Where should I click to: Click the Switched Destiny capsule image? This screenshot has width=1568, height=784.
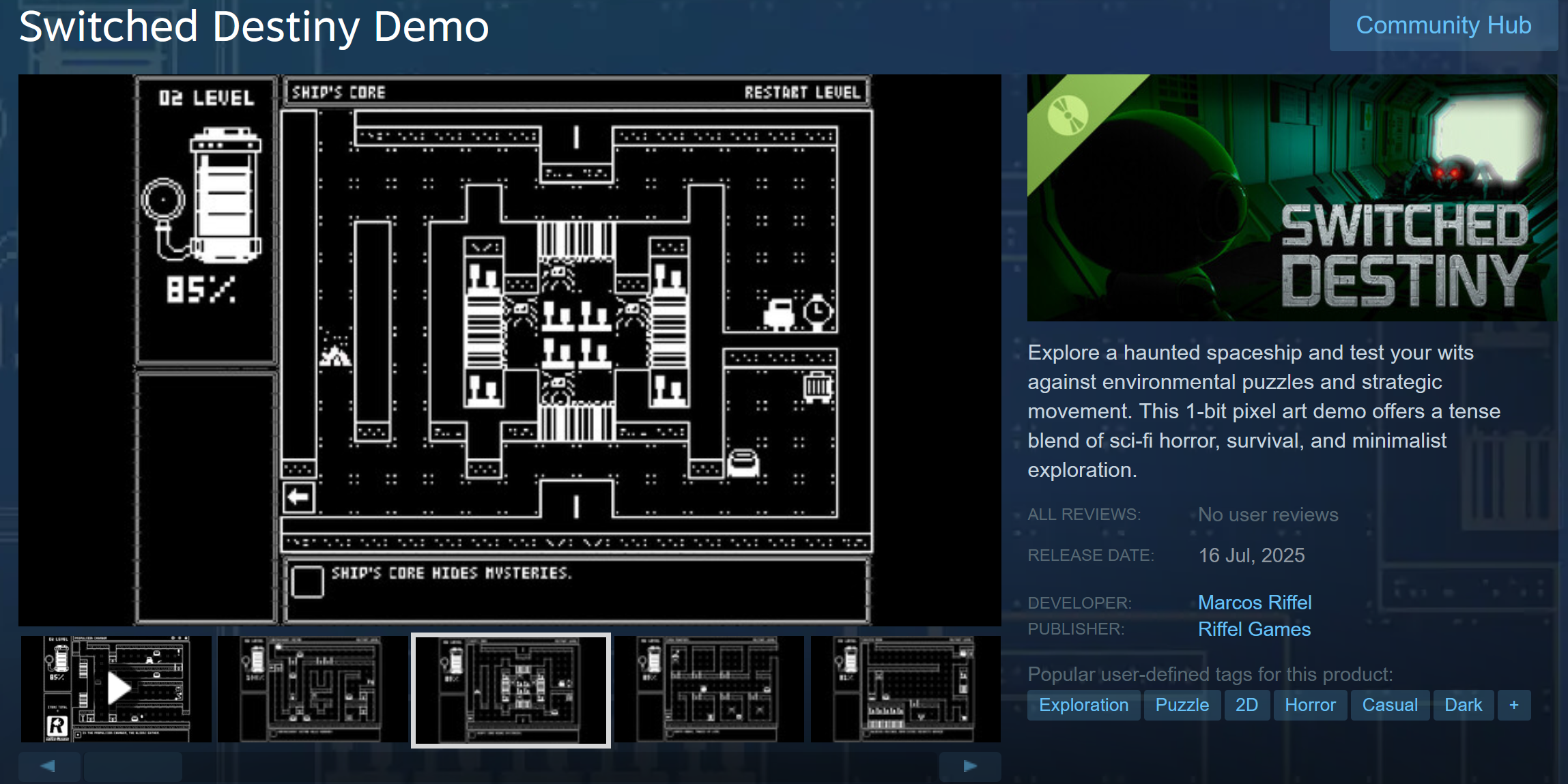click(1292, 198)
